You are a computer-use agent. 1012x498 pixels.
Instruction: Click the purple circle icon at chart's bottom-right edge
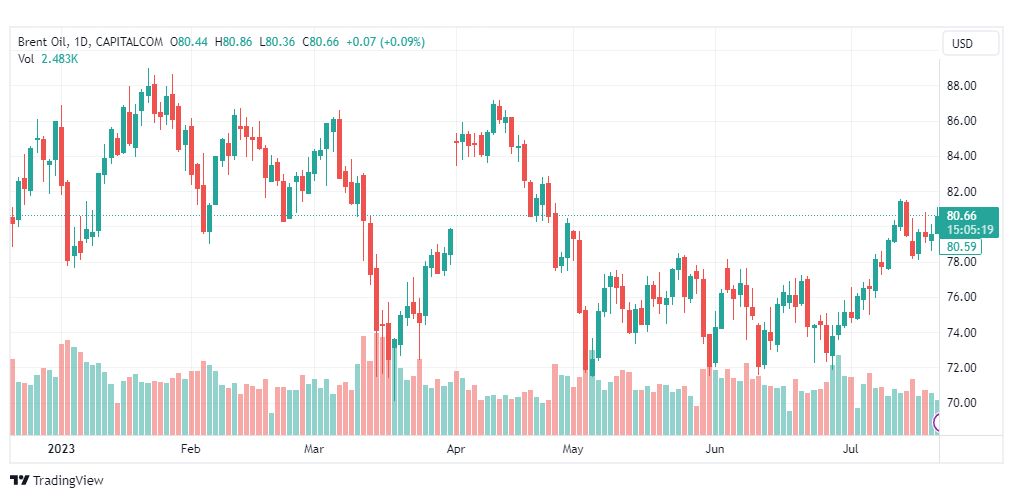click(x=937, y=422)
